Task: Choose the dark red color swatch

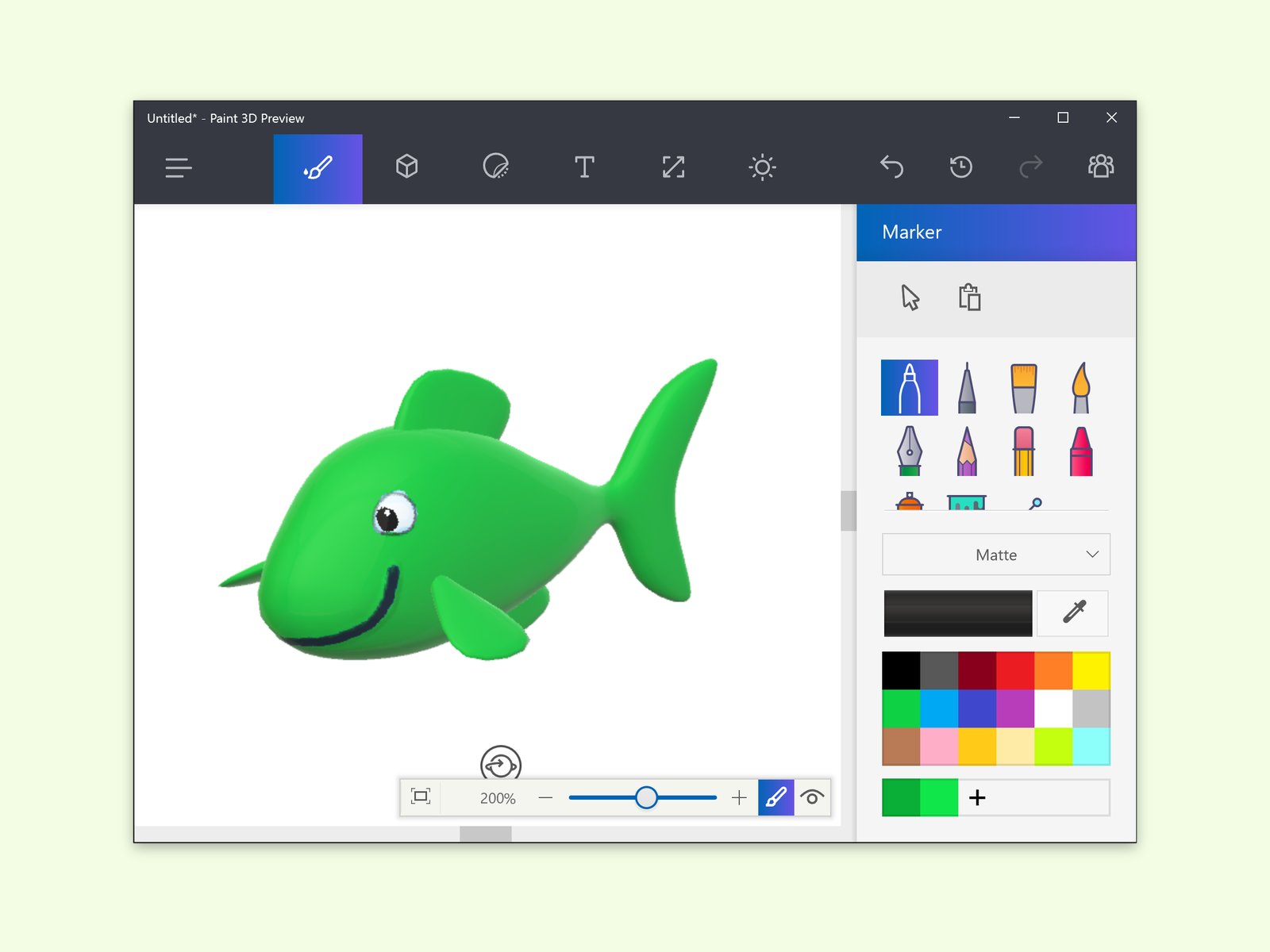Action: pyautogui.click(x=977, y=671)
